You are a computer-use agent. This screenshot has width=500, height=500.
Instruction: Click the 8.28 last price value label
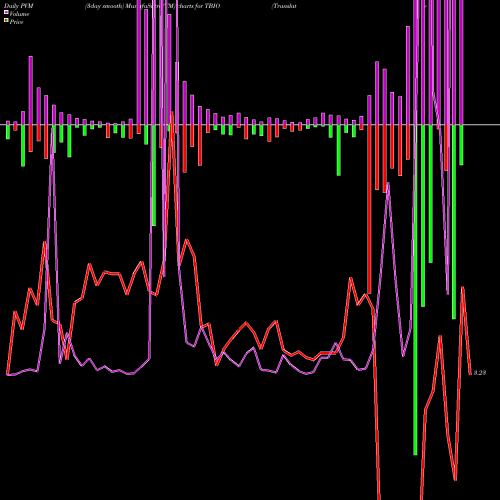coord(480,373)
